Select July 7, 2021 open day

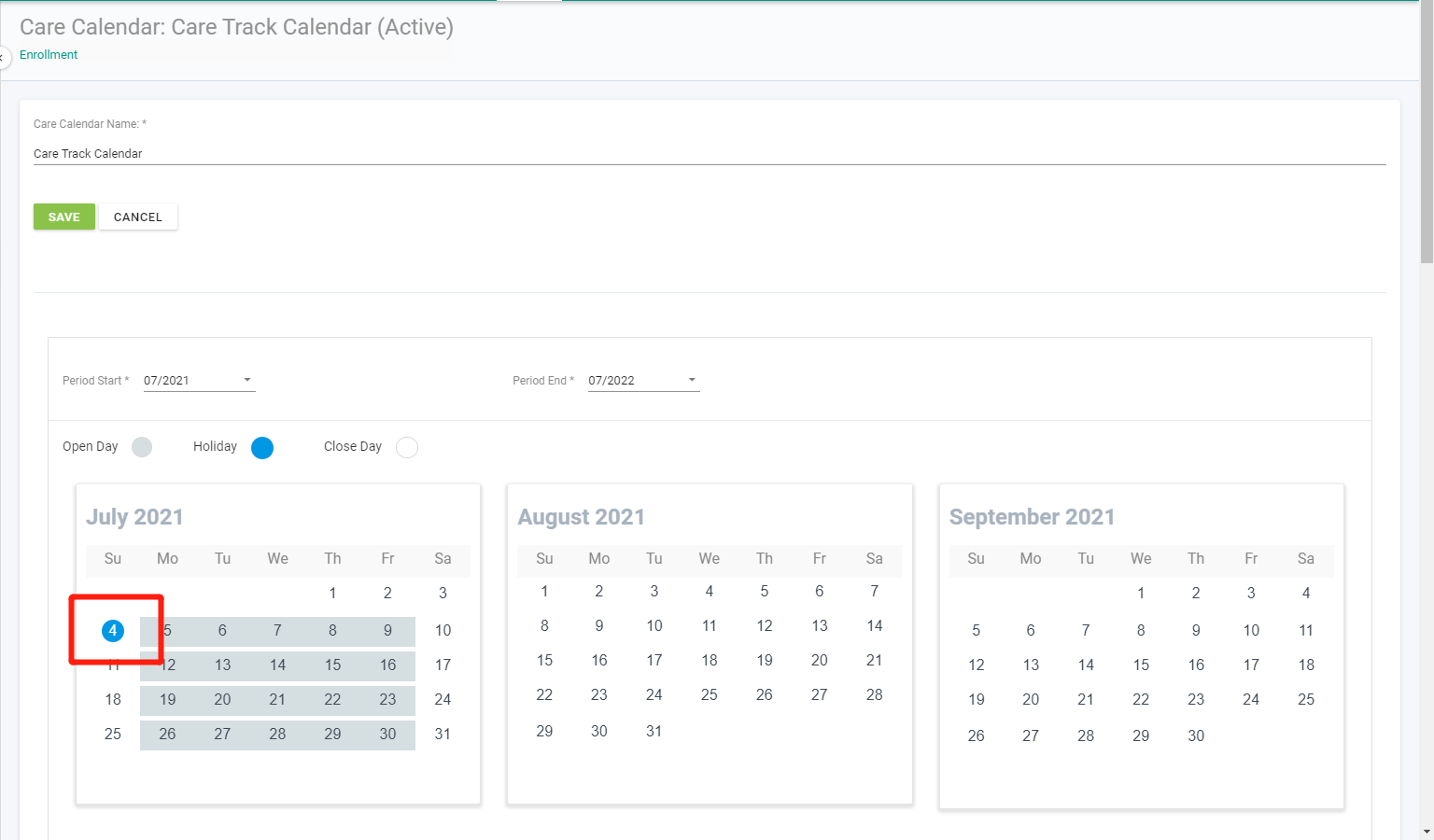(277, 631)
